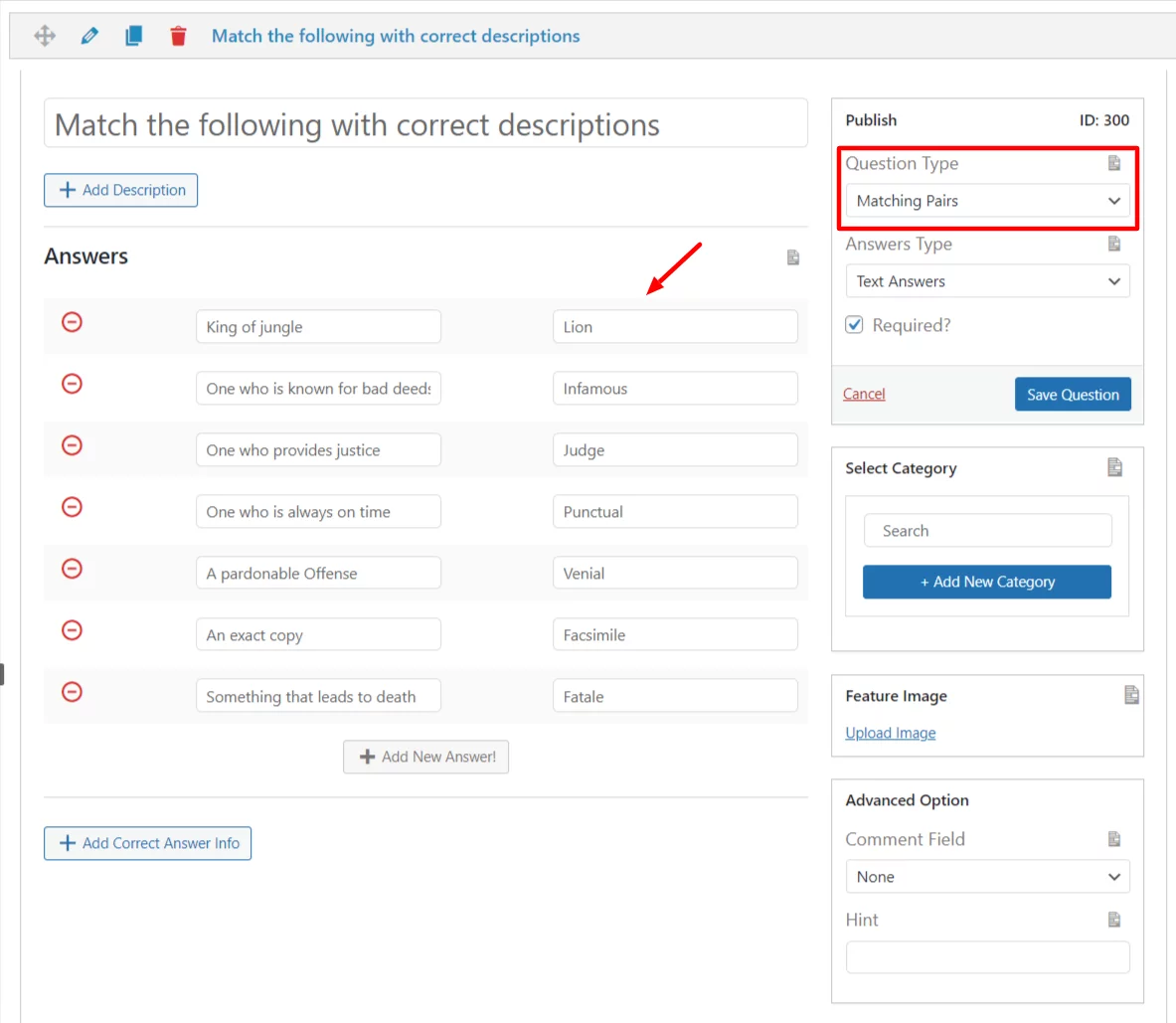The image size is (1176, 1023).
Task: Click the question title input field
Action: pos(426,123)
